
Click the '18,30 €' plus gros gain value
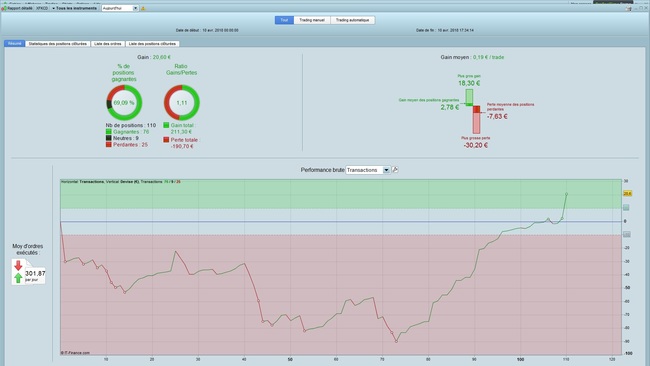click(469, 83)
